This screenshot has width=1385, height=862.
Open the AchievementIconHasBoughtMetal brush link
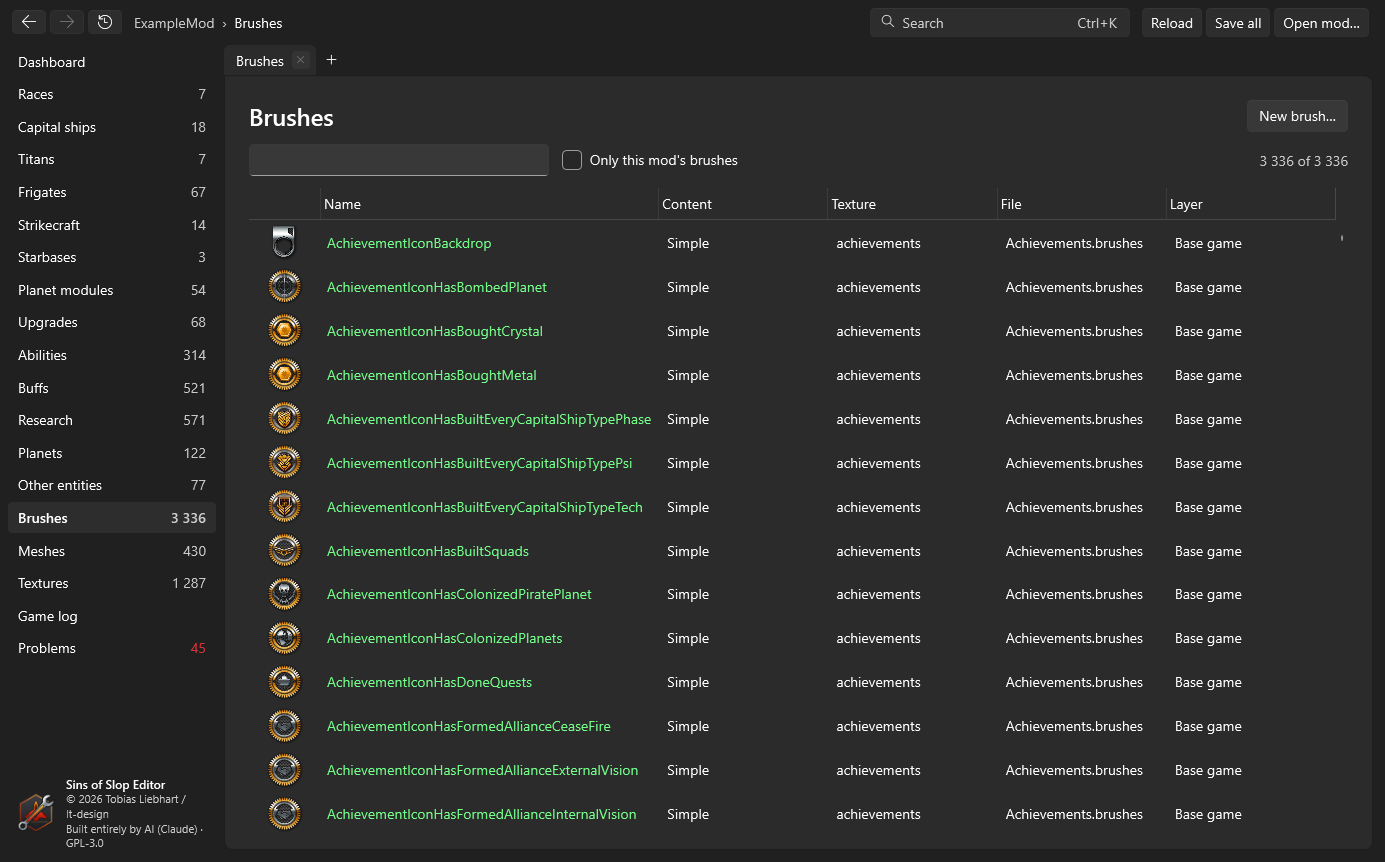tap(432, 375)
